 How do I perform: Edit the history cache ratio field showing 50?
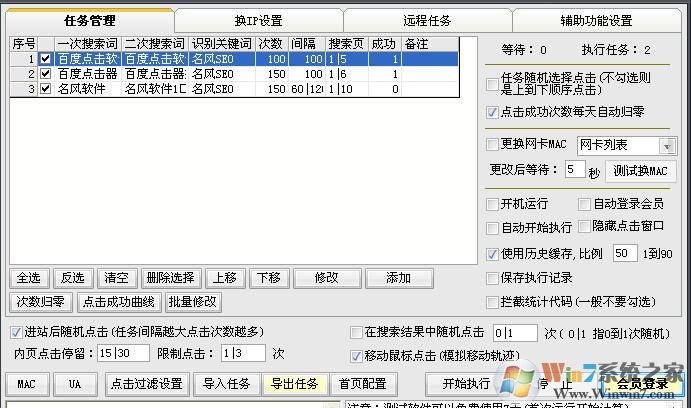[x=624, y=253]
